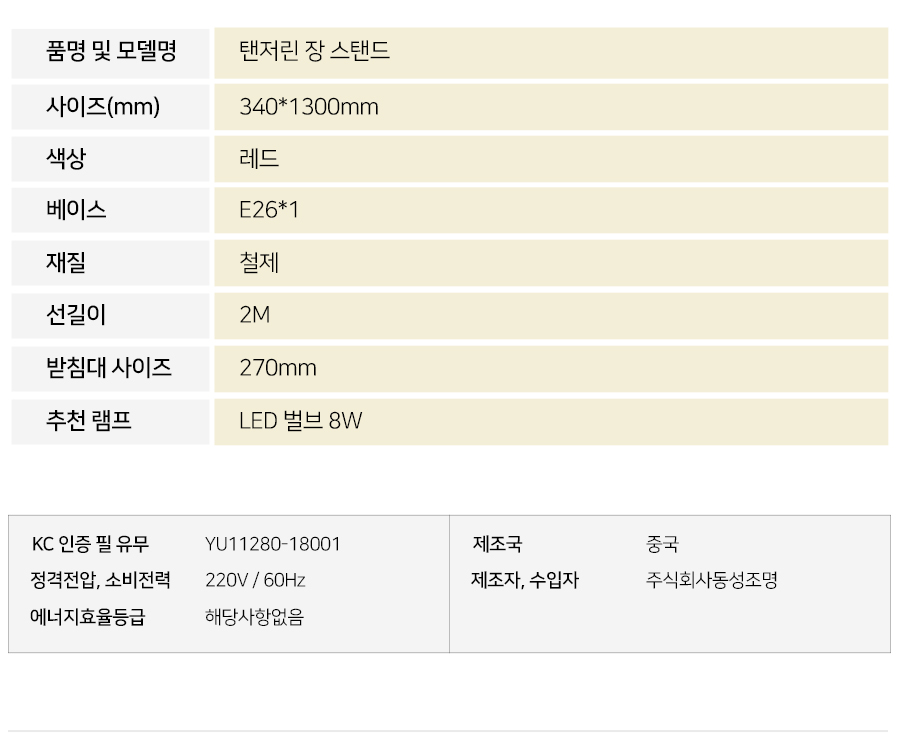900x733 pixels.
Task: Select the 220V / 60Hz rated voltage text
Action: 255,580
